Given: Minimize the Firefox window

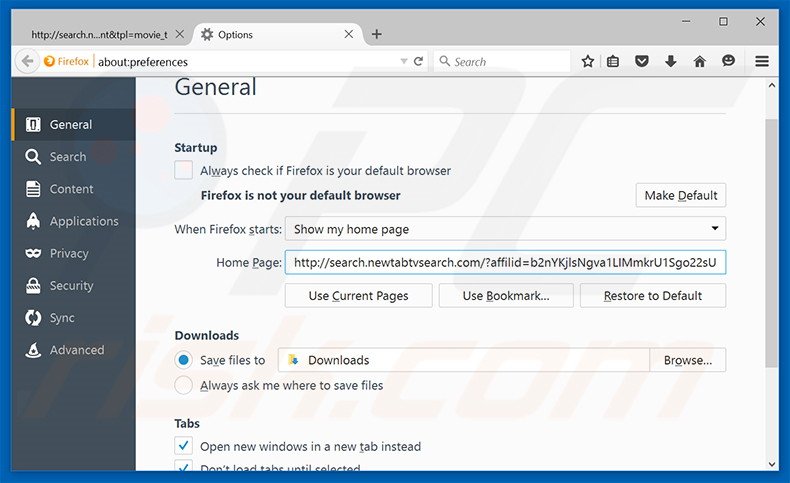Looking at the screenshot, I should pyautogui.click(x=686, y=22).
